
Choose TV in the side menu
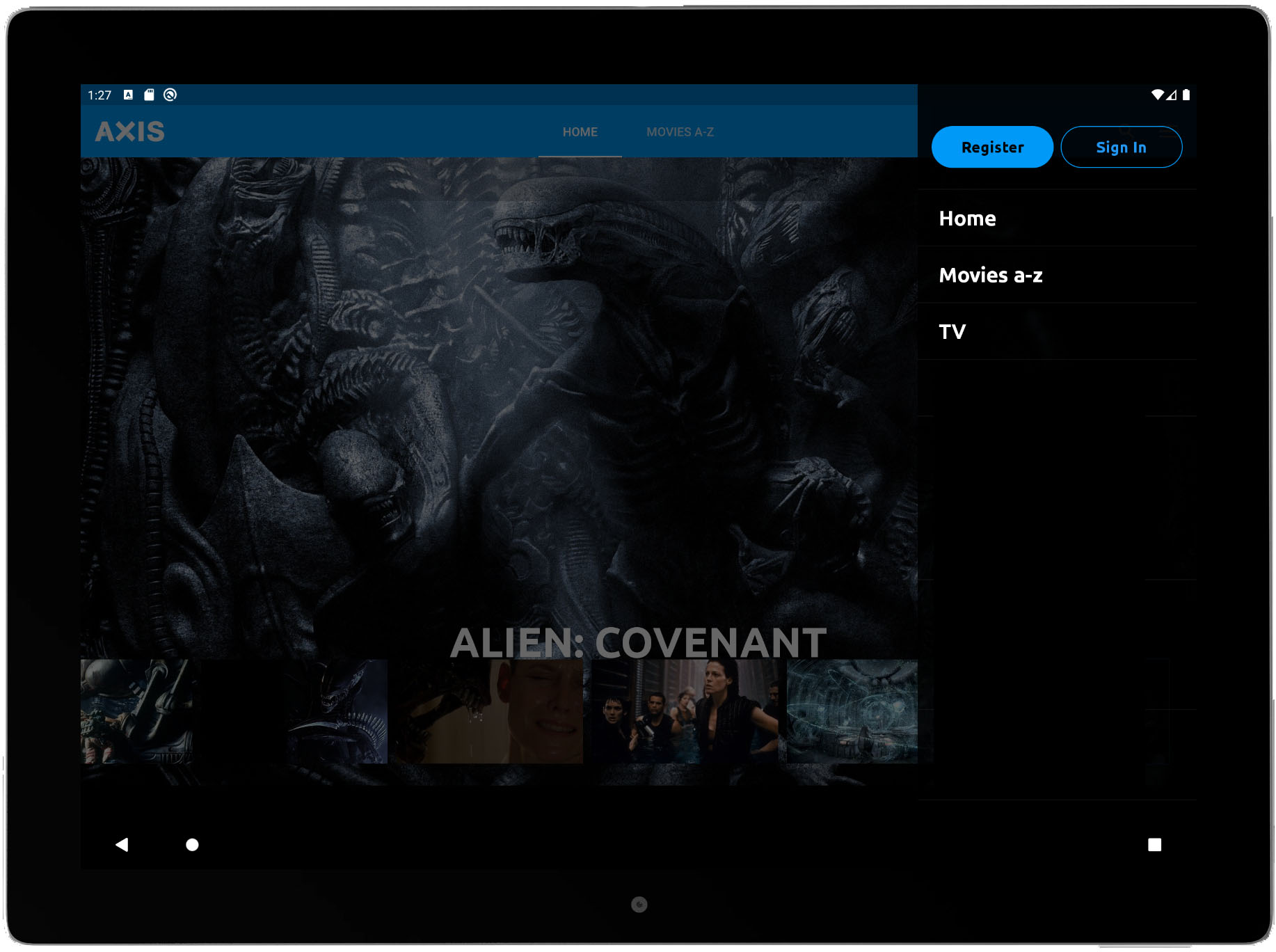(x=1057, y=332)
